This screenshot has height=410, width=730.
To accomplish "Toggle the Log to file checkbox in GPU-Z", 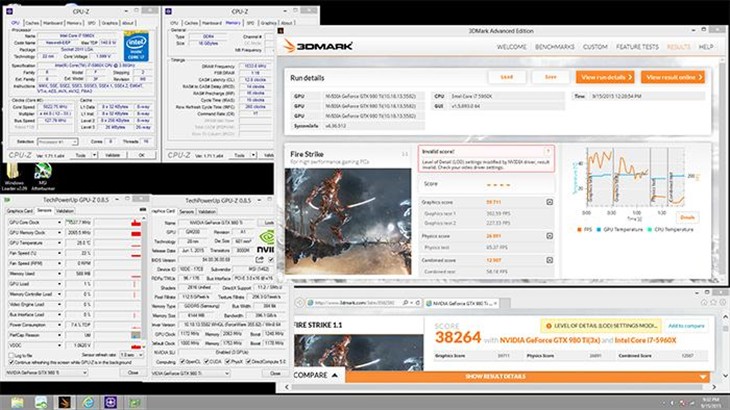I will pos(12,355).
